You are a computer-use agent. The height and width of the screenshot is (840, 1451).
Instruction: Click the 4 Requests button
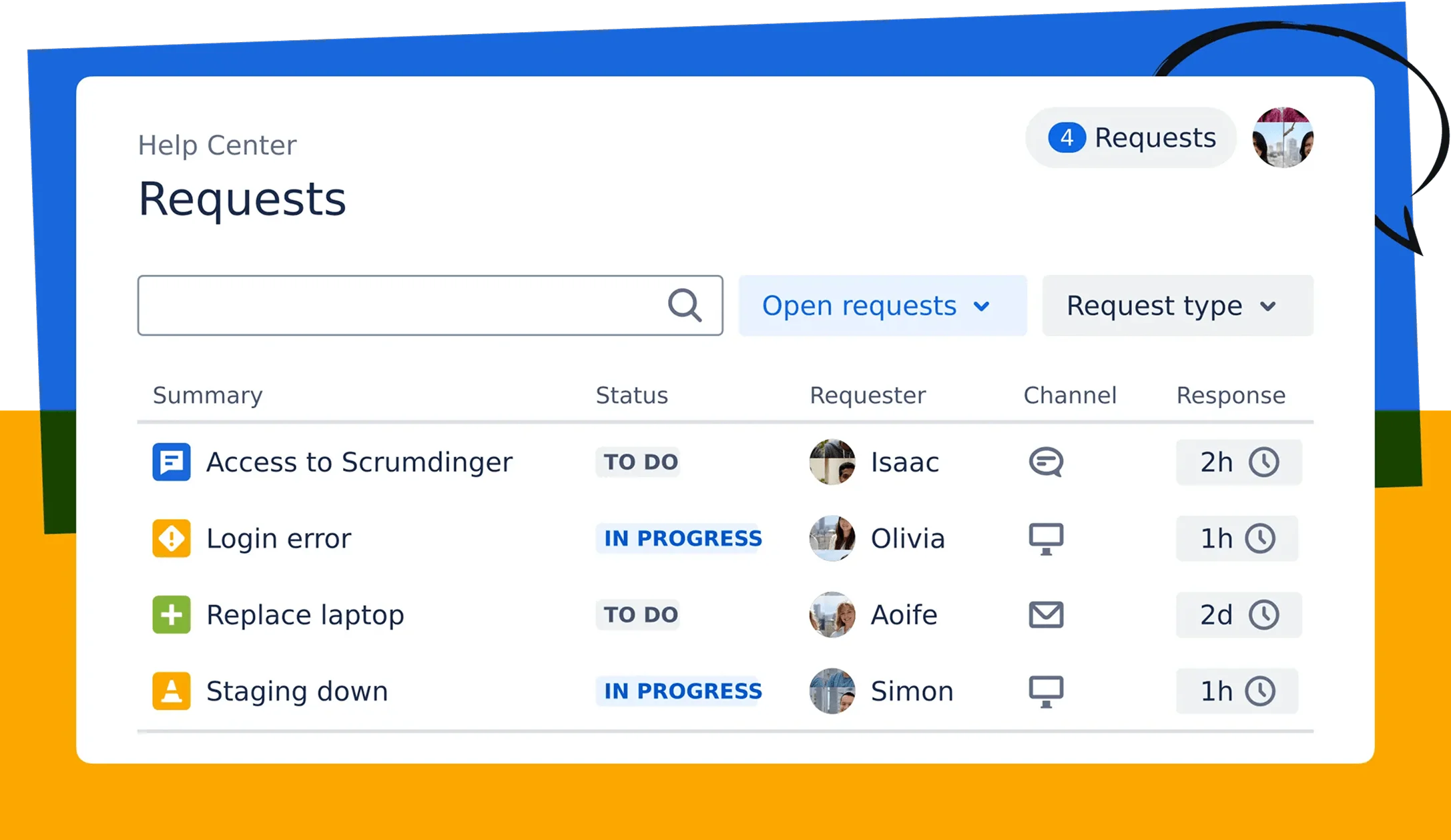1131,138
